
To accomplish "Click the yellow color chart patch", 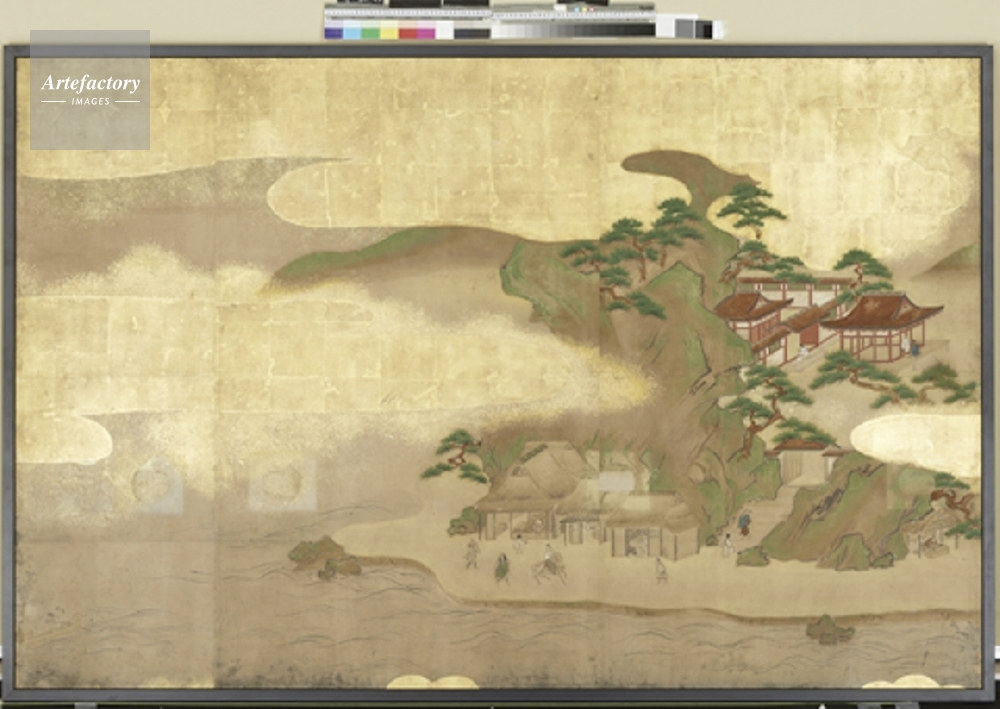I will (x=389, y=33).
